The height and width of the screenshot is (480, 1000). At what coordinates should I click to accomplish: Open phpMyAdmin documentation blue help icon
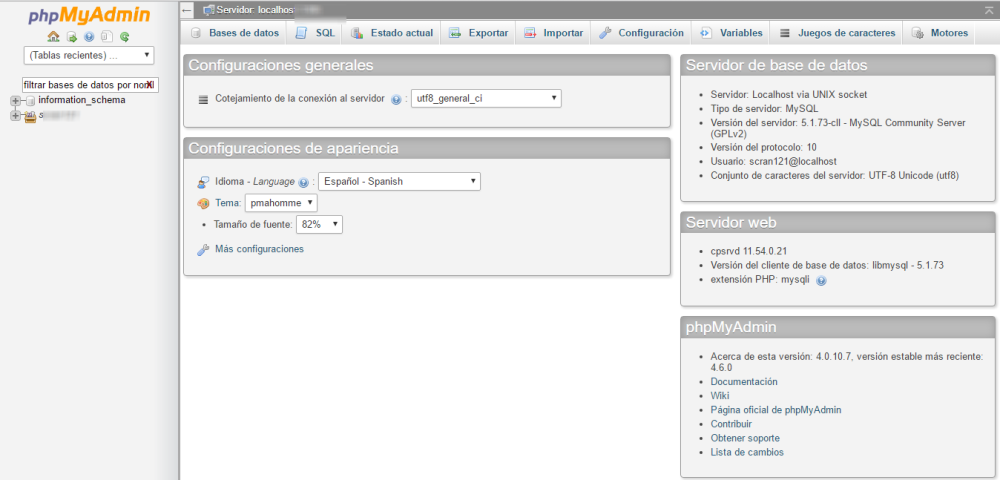tap(89, 37)
